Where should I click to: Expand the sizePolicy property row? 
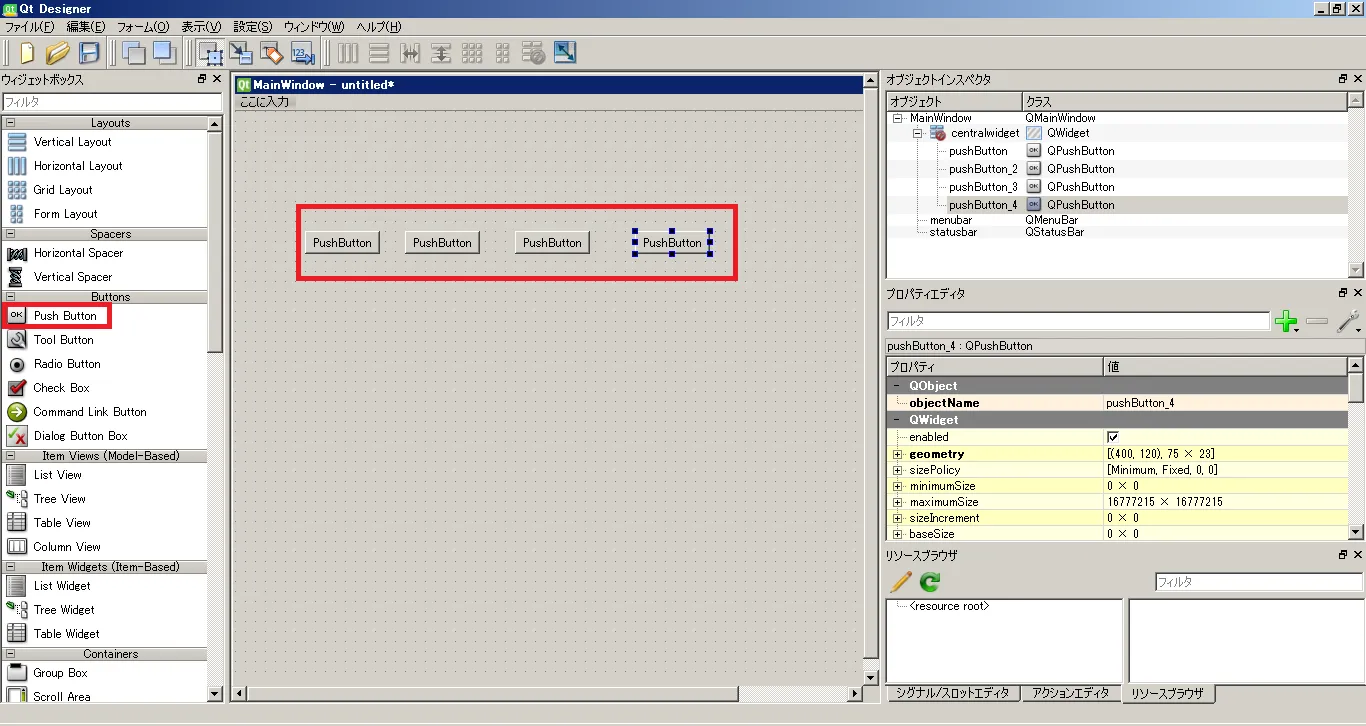(897, 470)
